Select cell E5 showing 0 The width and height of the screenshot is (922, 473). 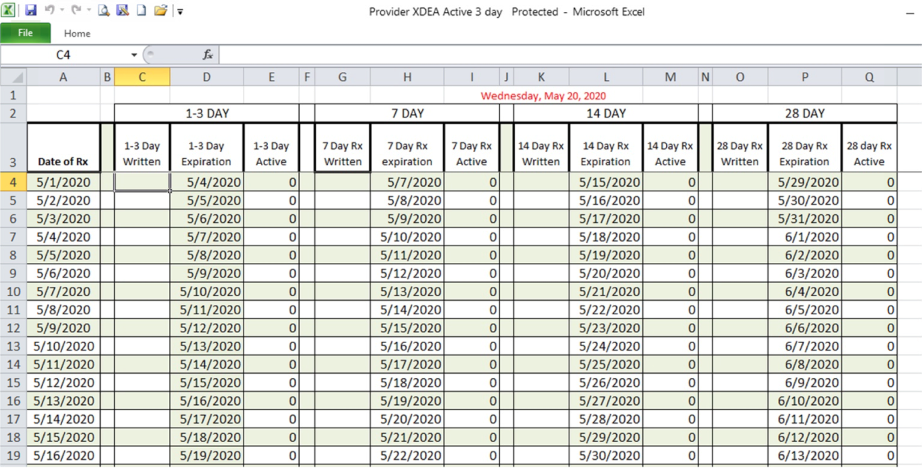tap(271, 201)
